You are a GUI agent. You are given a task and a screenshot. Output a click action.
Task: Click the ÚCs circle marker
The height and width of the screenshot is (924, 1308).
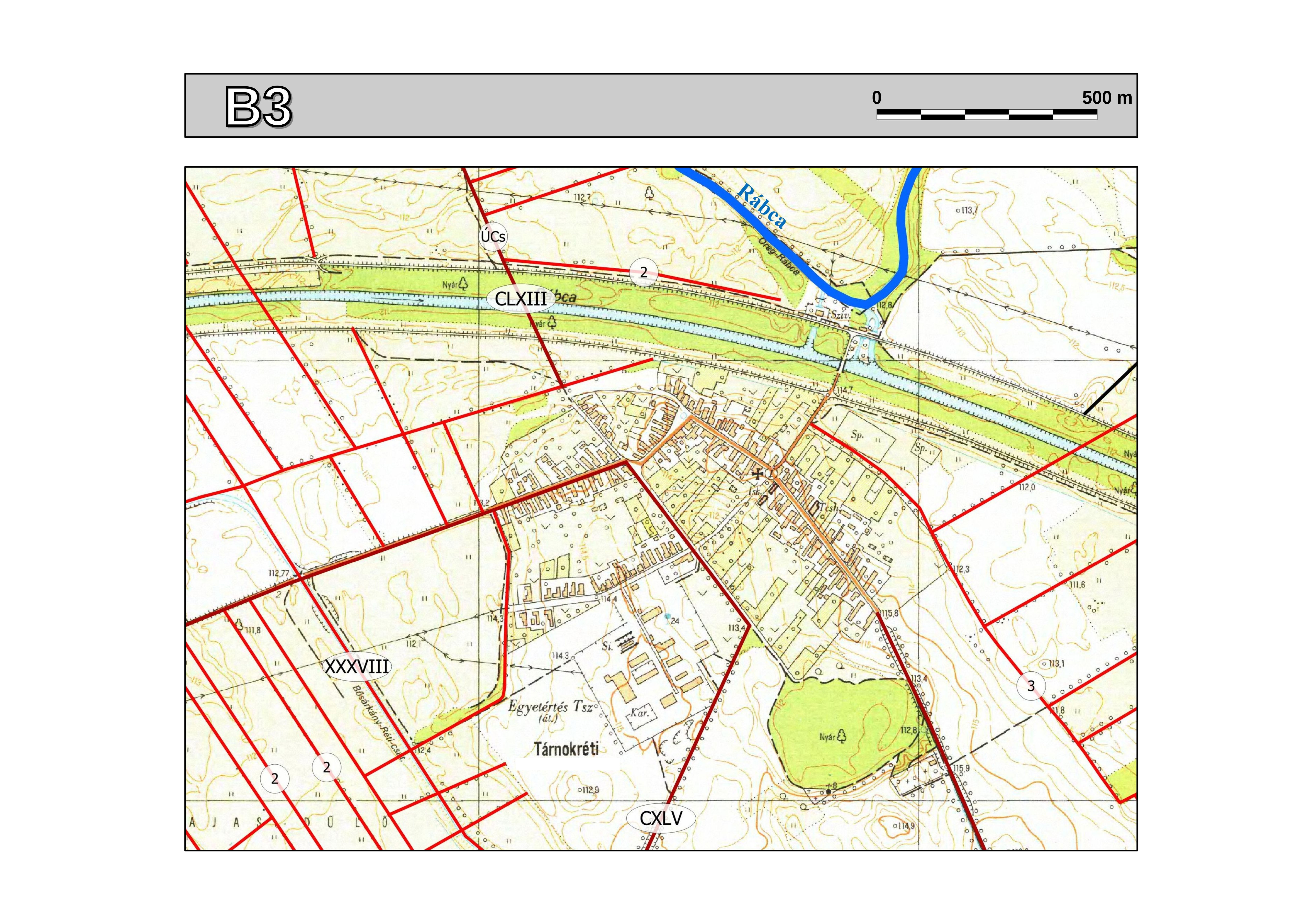point(493,236)
